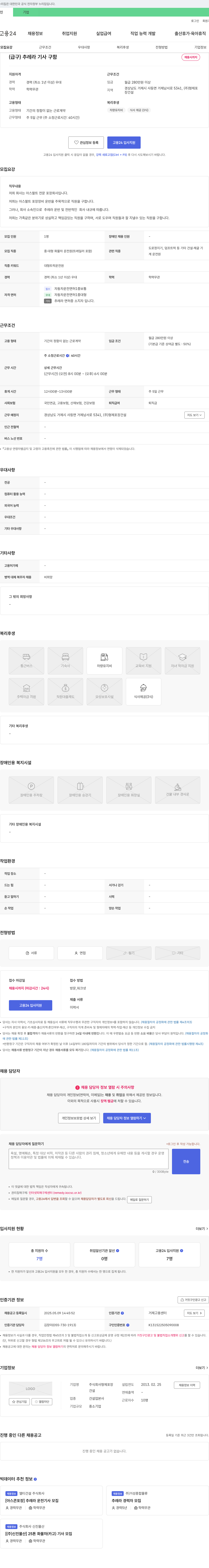Click the 거짓구인광고 신고 button
The height and width of the screenshot is (1568, 209).
coord(193,1300)
